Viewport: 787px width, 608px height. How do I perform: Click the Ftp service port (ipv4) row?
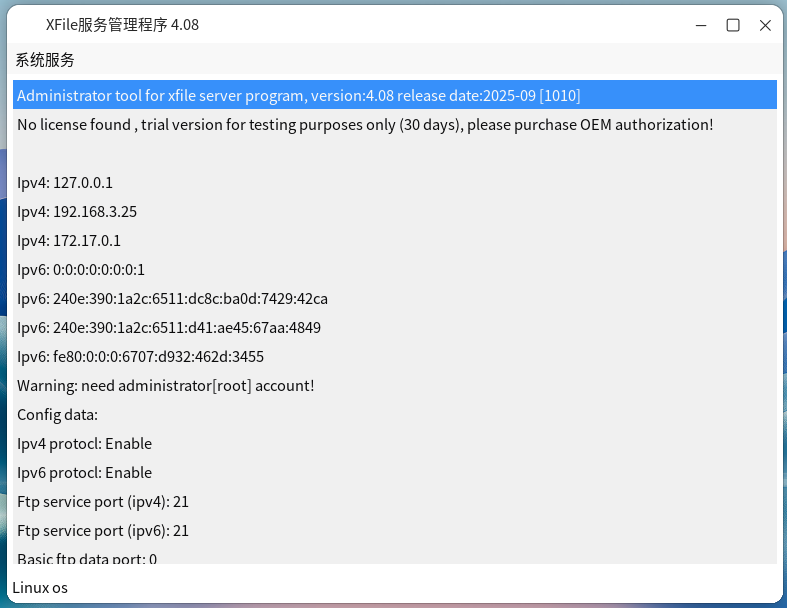click(x=103, y=502)
